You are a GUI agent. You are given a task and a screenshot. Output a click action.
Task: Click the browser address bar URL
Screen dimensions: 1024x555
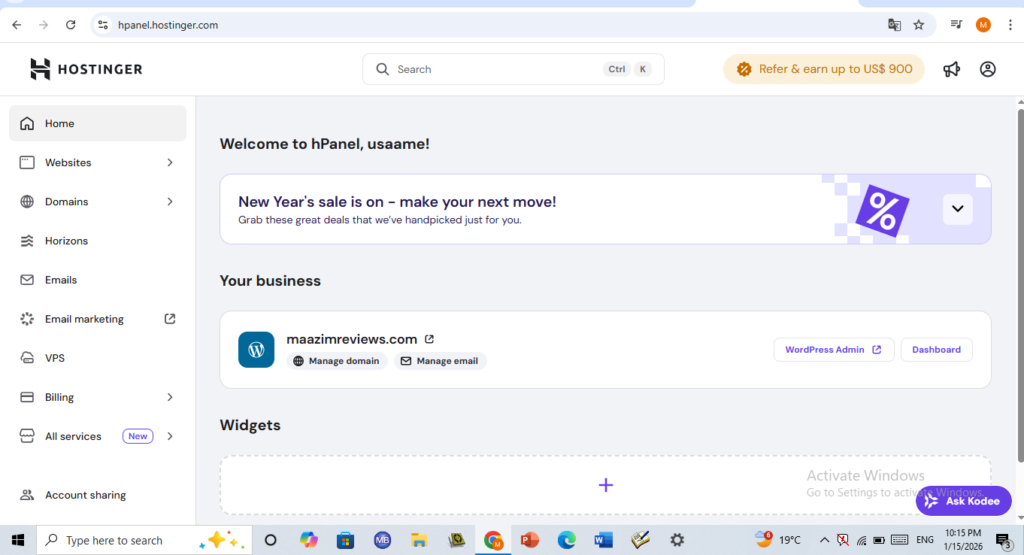(x=168, y=25)
